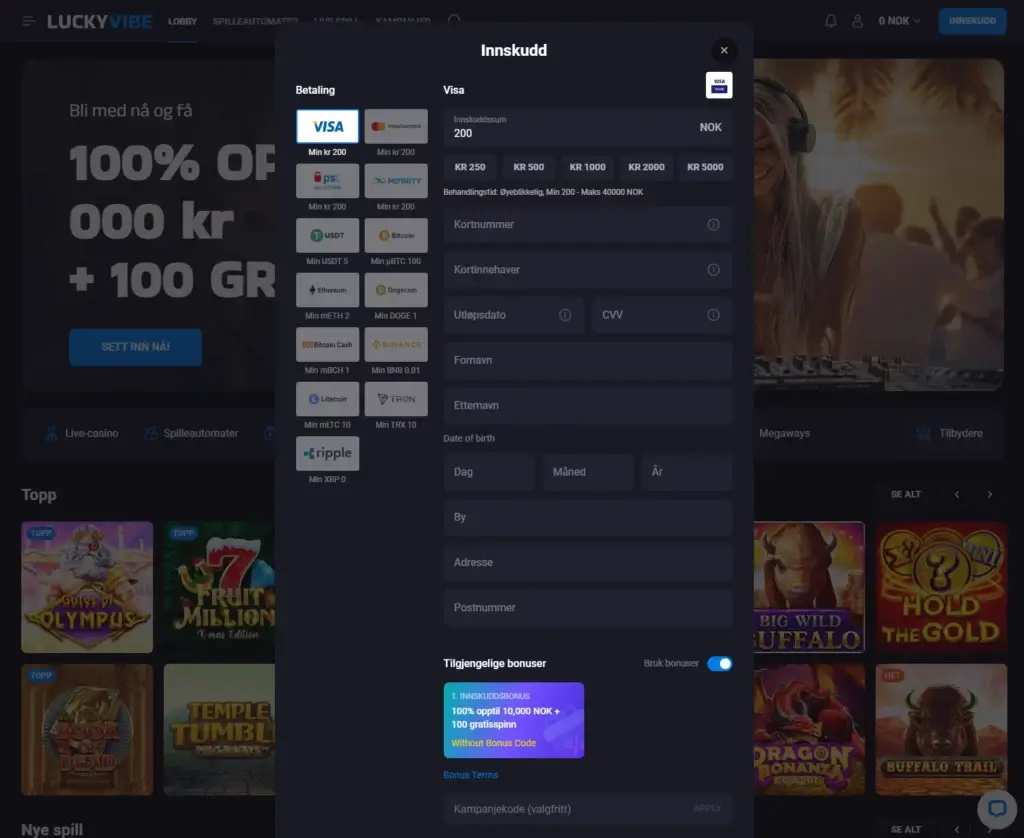Open the År birth year selector

pos(686,472)
